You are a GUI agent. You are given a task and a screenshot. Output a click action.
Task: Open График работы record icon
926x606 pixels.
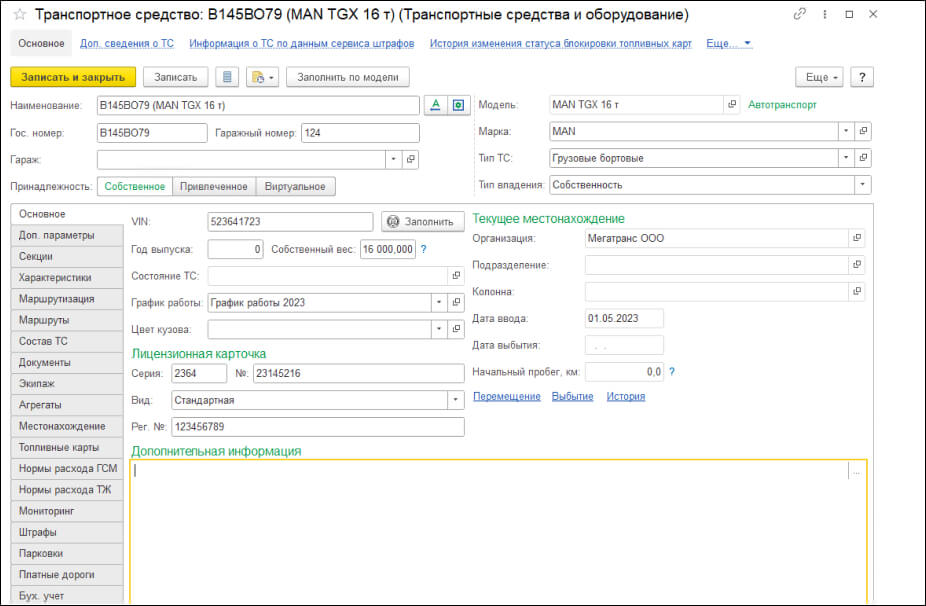(x=456, y=302)
